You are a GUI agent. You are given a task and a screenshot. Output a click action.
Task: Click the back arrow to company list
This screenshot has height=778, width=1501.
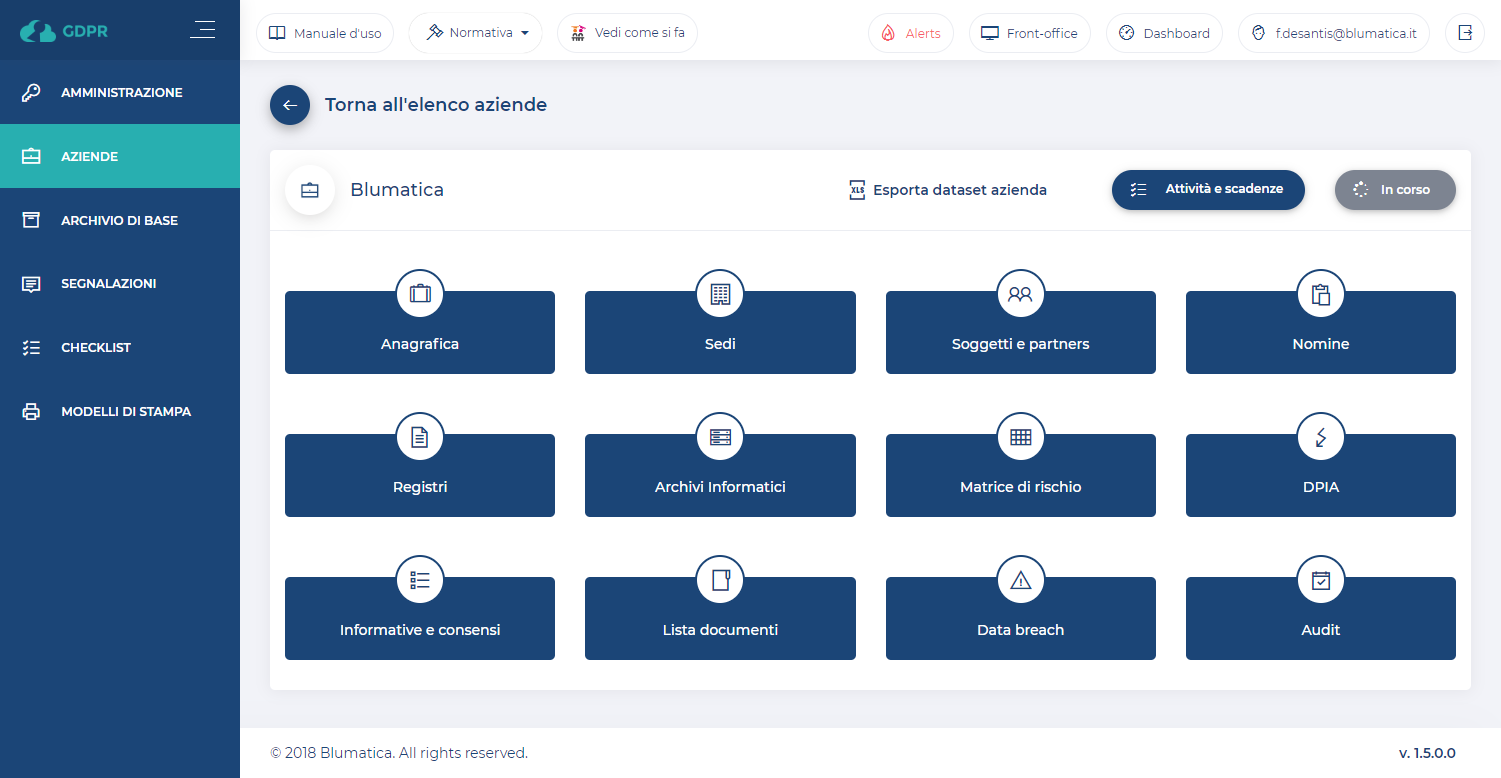[290, 105]
